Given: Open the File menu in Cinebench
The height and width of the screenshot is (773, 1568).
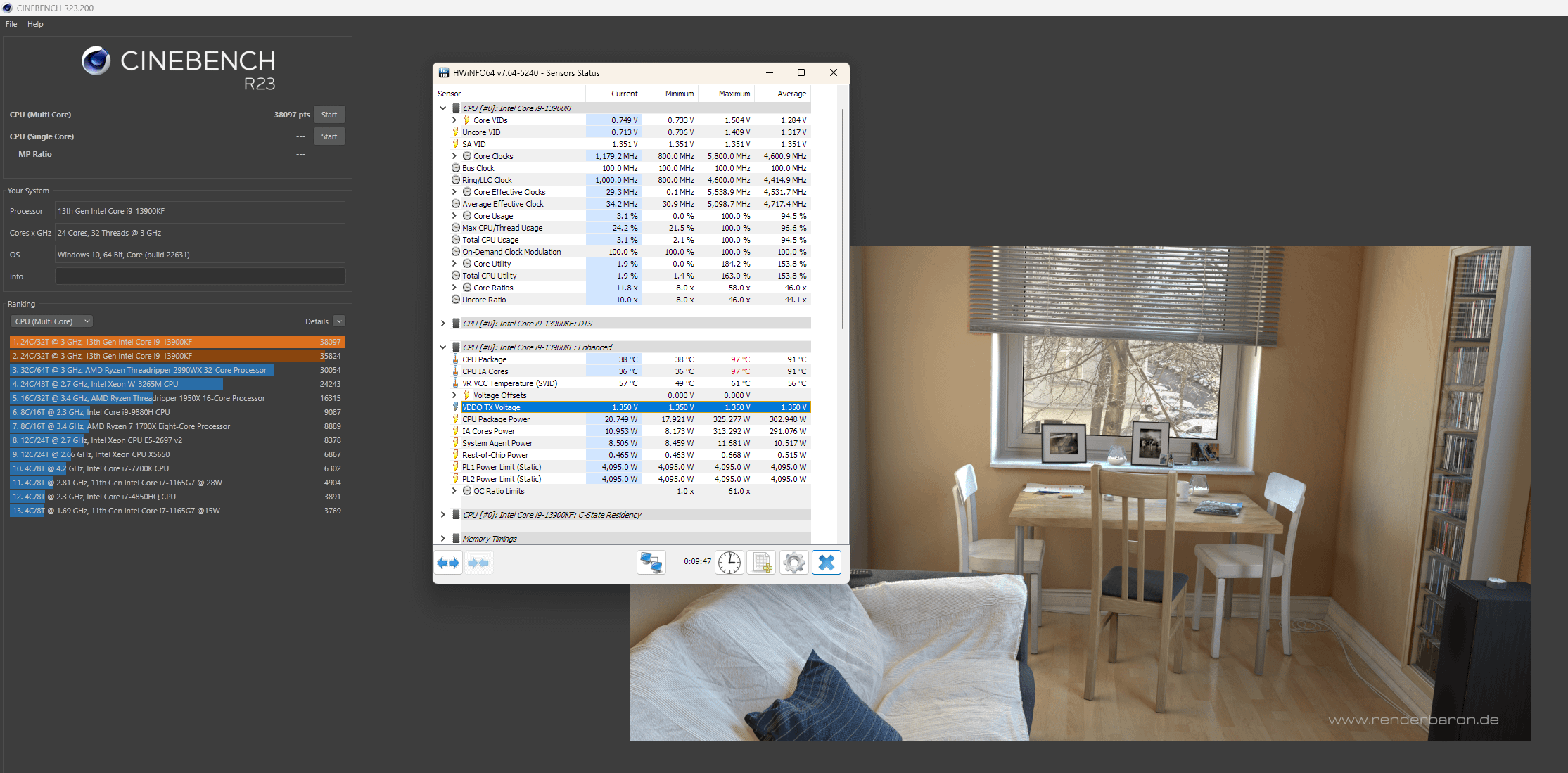Looking at the screenshot, I should click(11, 23).
